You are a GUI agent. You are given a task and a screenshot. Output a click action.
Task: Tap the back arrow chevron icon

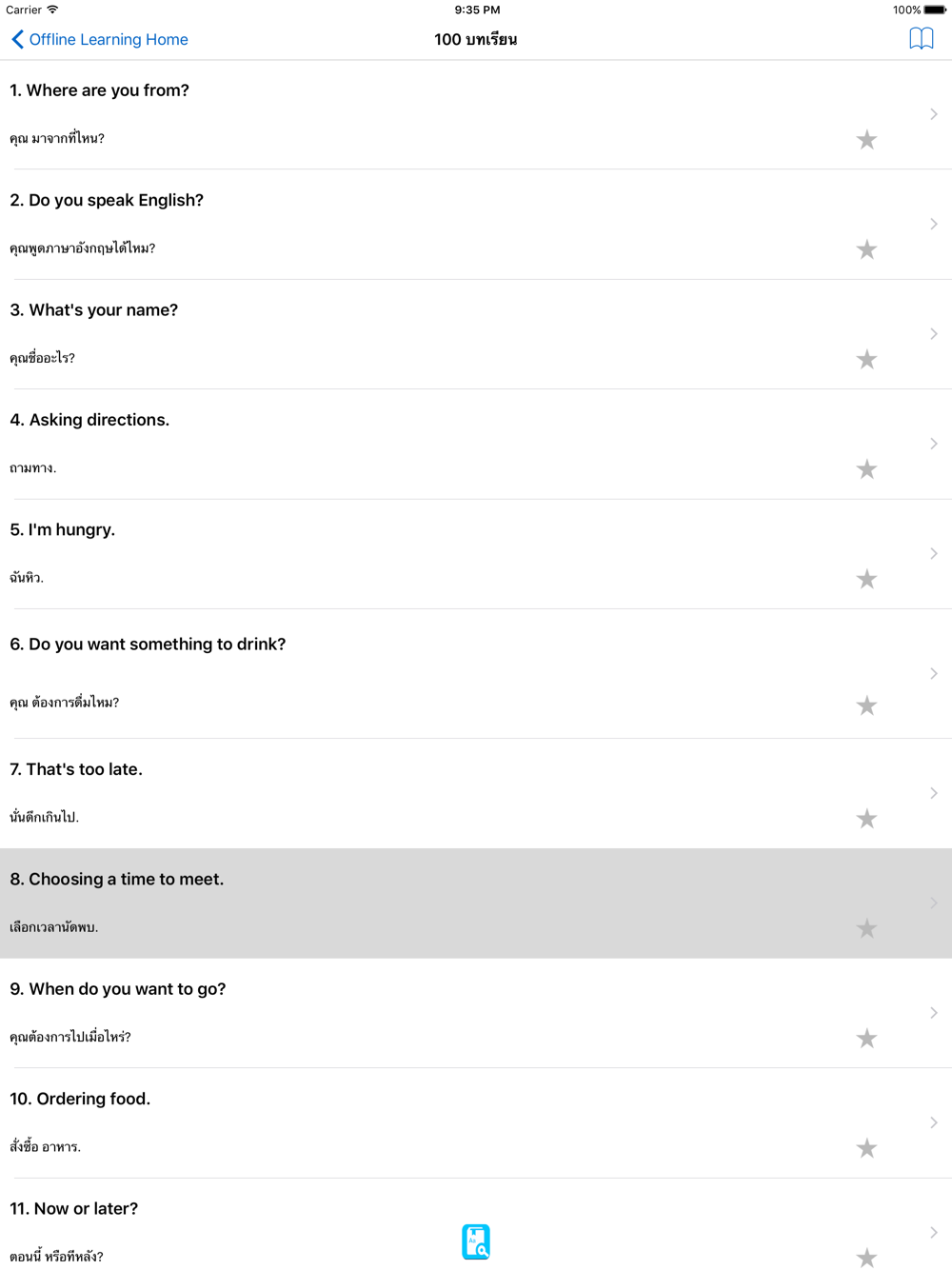pyautogui.click(x=17, y=39)
